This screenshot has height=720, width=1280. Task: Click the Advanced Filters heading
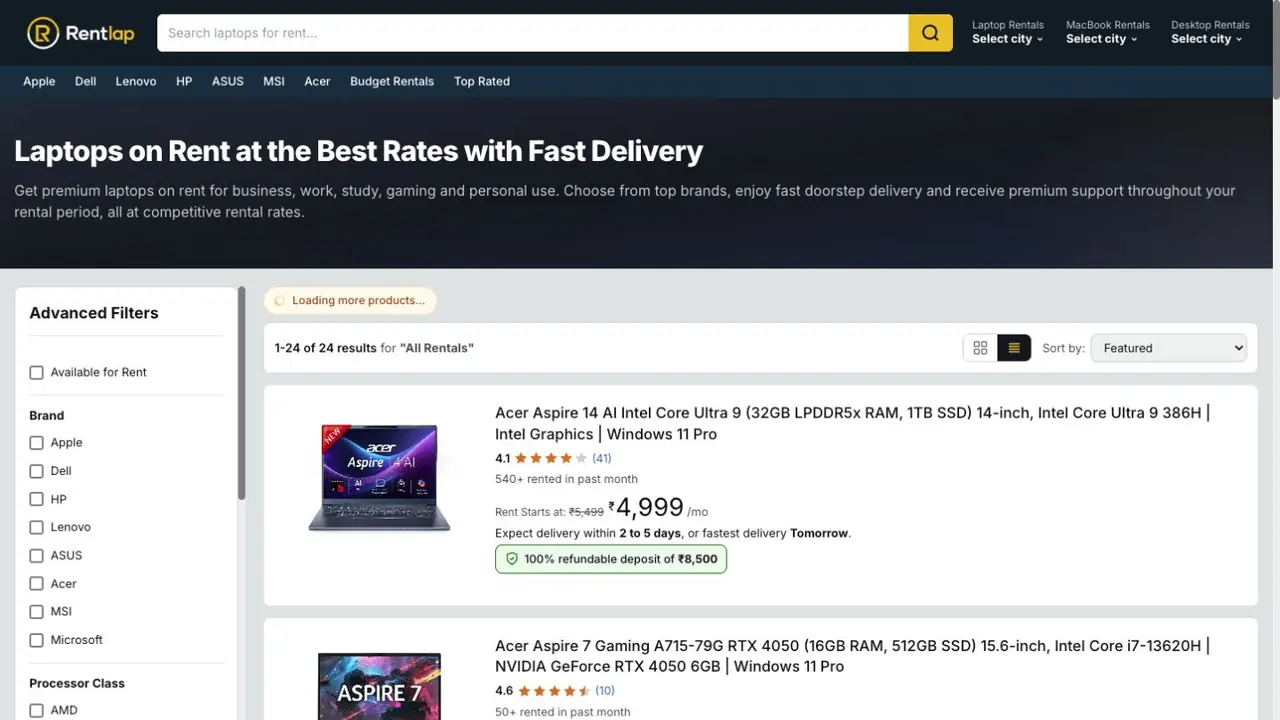(x=94, y=313)
